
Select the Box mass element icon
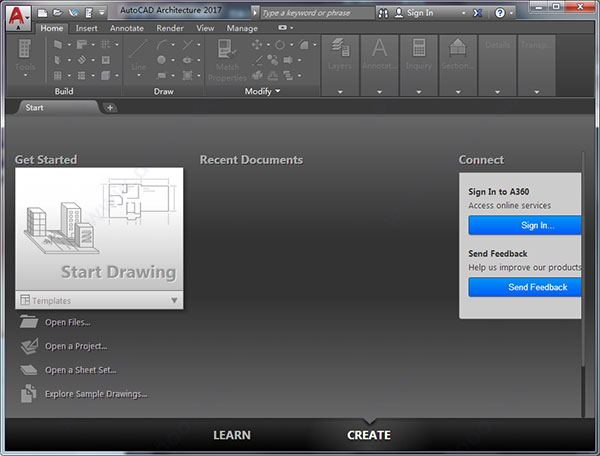(x=106, y=75)
